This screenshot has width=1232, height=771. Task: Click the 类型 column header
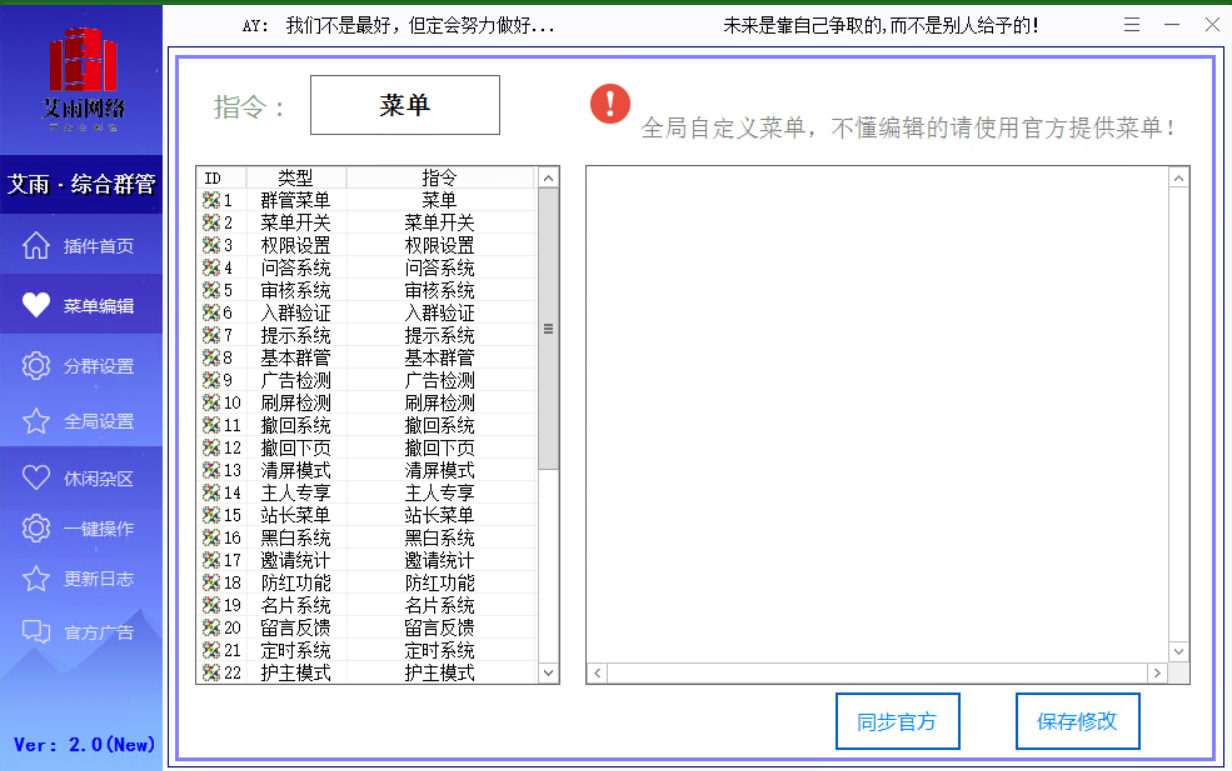point(295,178)
